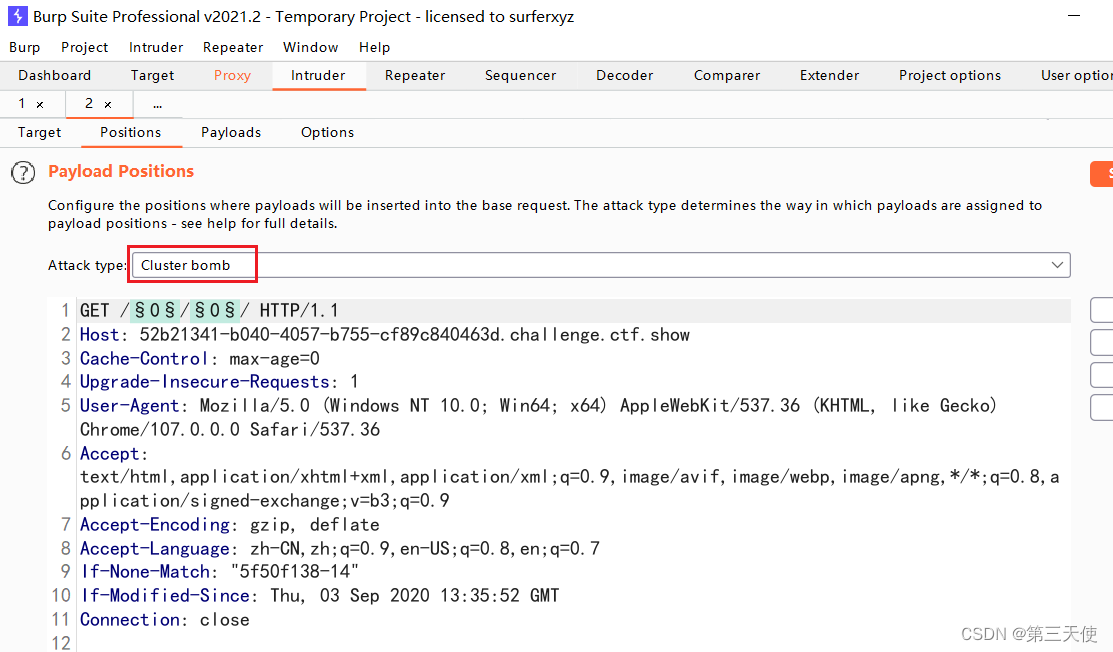Switch to the Target main tab
Image resolution: width=1113 pixels, height=652 pixels.
pyautogui.click(x=152, y=75)
